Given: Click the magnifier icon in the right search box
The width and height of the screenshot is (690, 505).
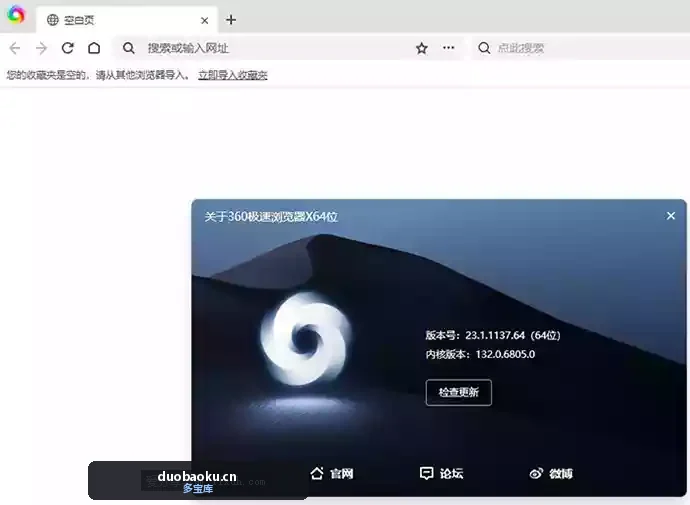Looking at the screenshot, I should pos(484,48).
